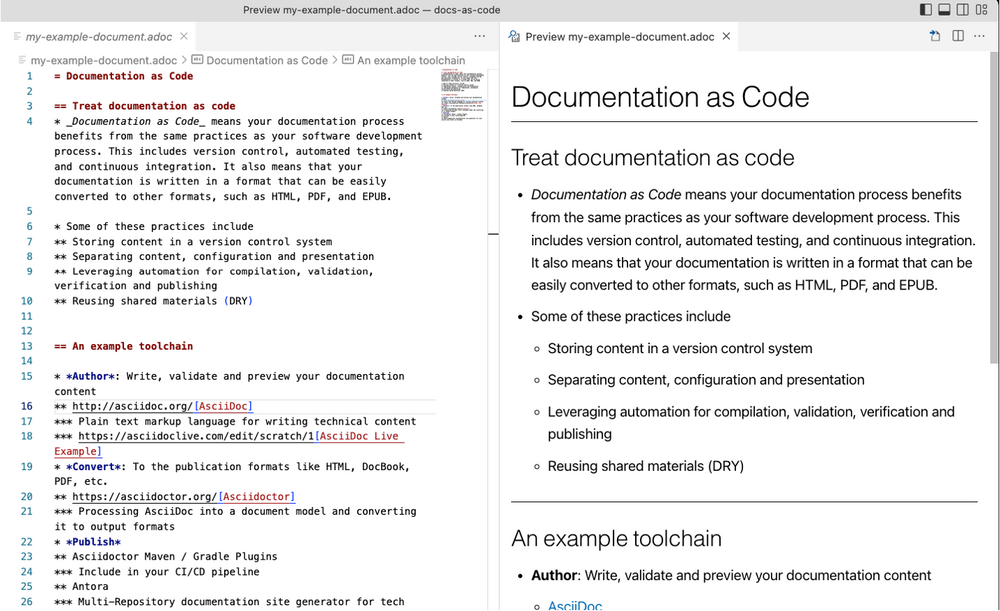Click the file icon before my-example-document.adoc breadcrumb
The height and width of the screenshot is (611, 1000).
tap(23, 60)
